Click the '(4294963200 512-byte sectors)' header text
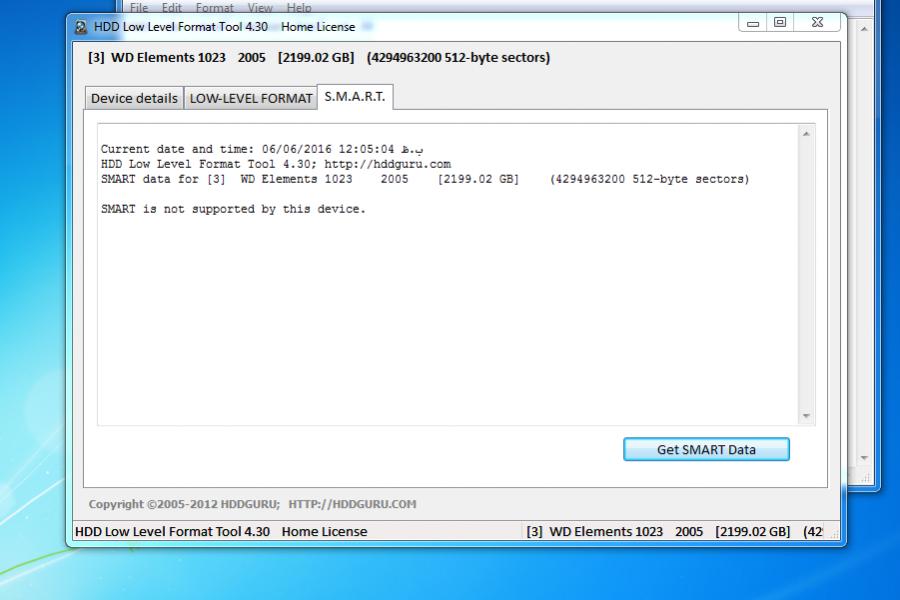The image size is (900, 600). pos(458,57)
